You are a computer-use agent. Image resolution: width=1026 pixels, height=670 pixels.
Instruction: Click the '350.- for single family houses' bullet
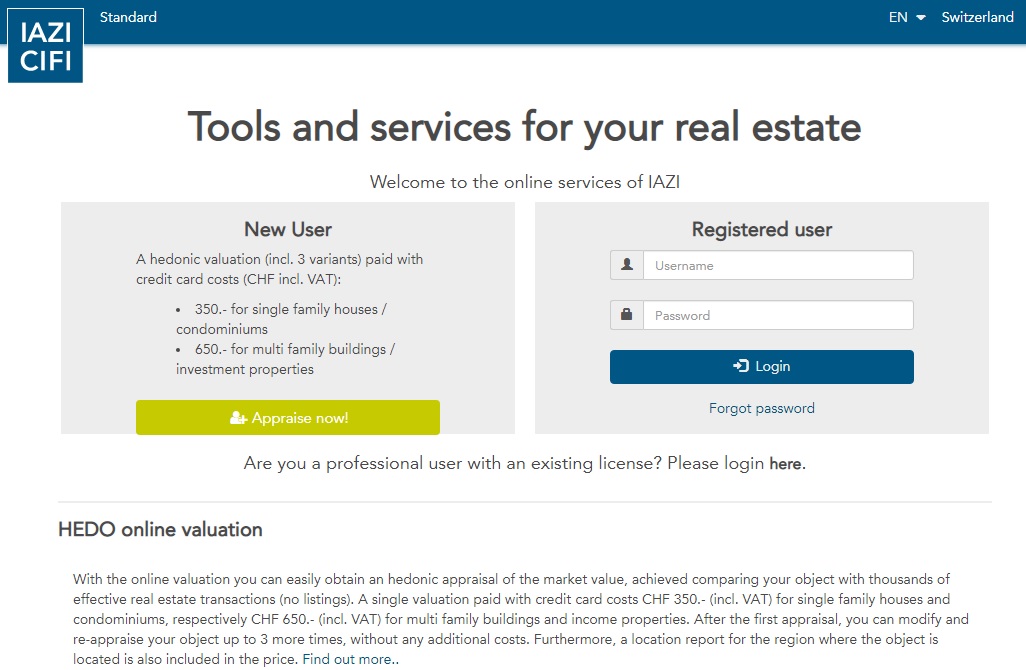[281, 319]
